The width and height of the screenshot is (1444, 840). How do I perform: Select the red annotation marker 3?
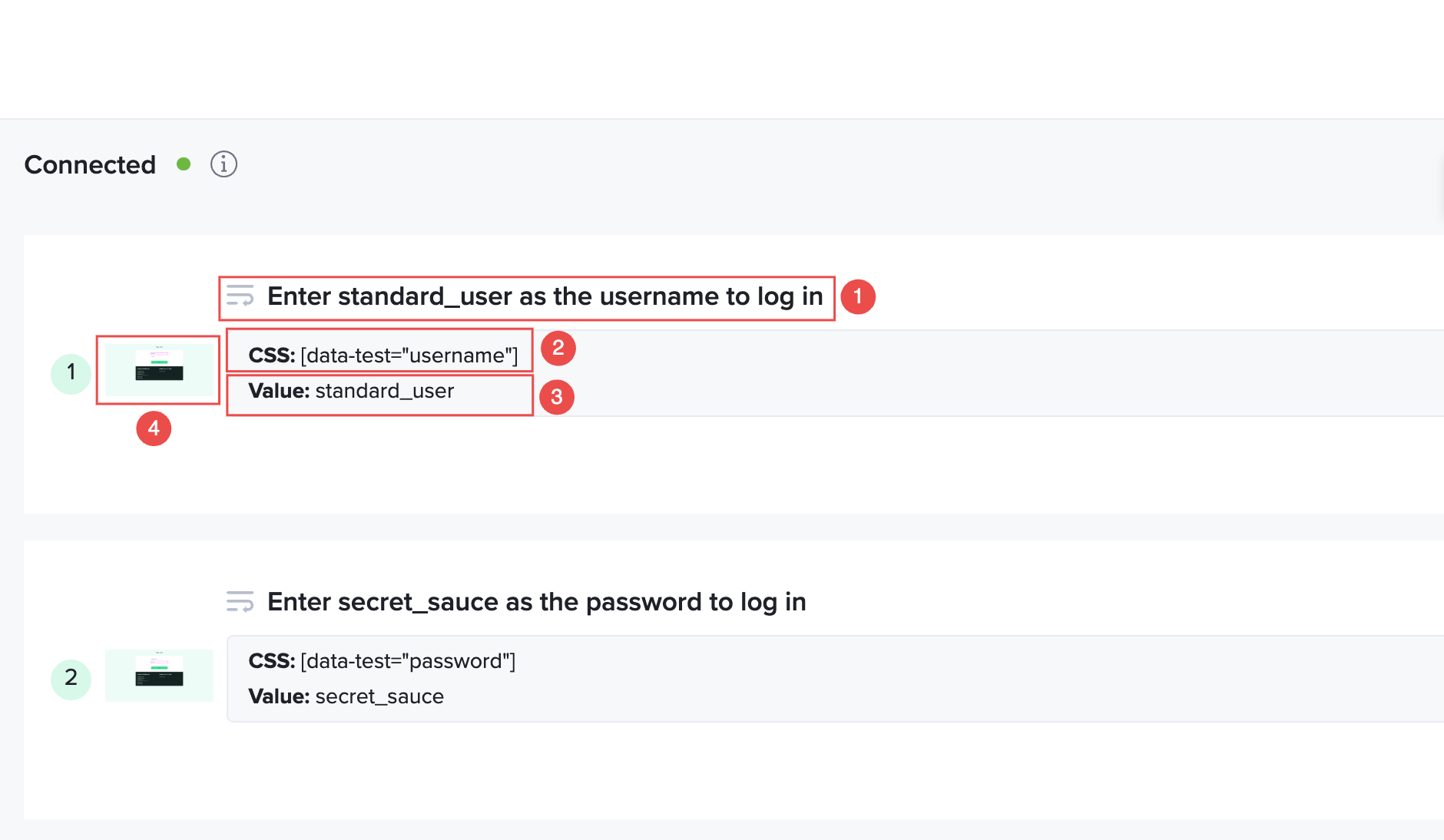tap(557, 397)
